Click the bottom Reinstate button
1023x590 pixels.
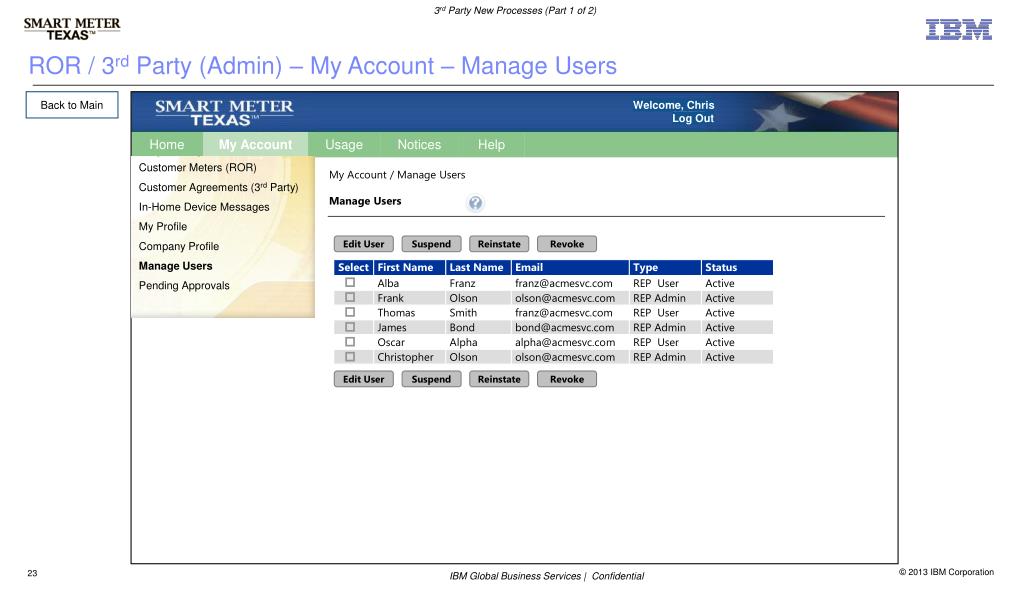coord(499,379)
